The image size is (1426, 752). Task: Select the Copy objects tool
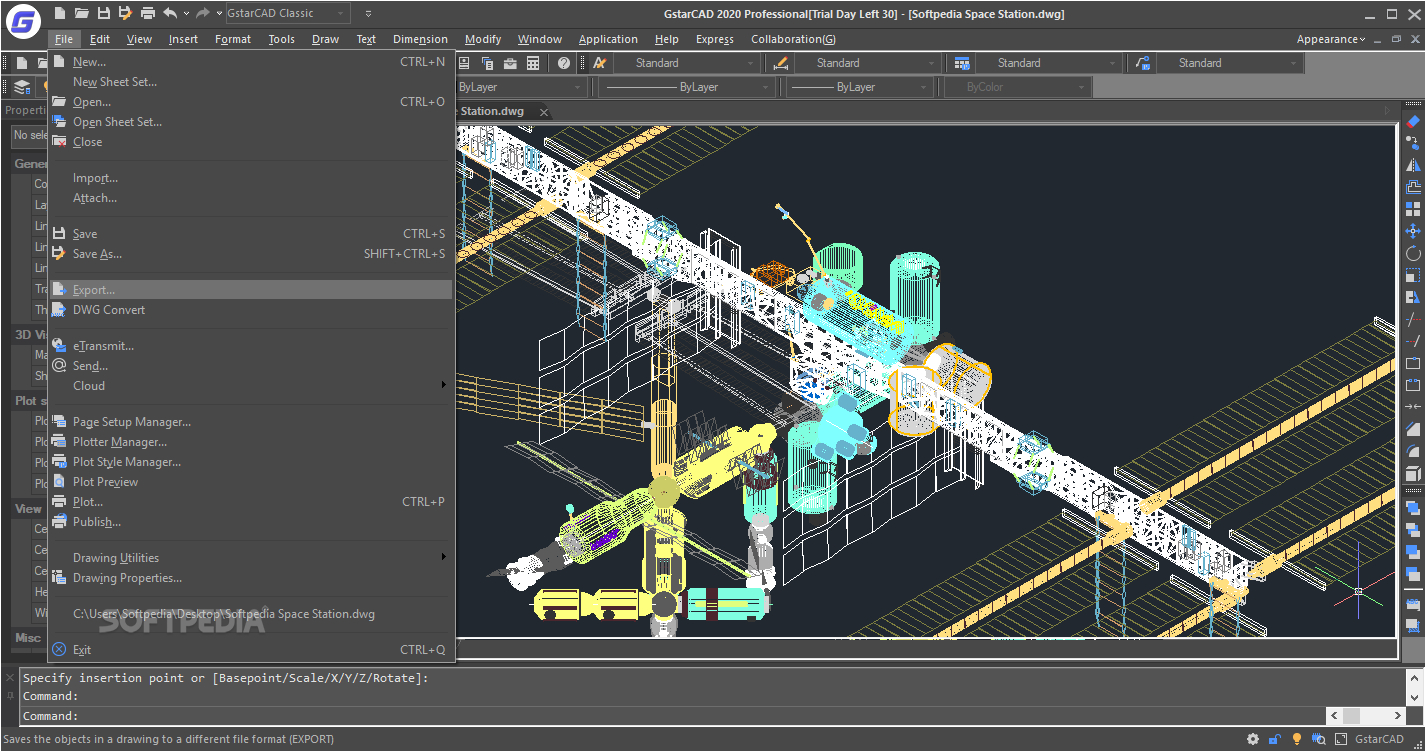pos(1413,143)
